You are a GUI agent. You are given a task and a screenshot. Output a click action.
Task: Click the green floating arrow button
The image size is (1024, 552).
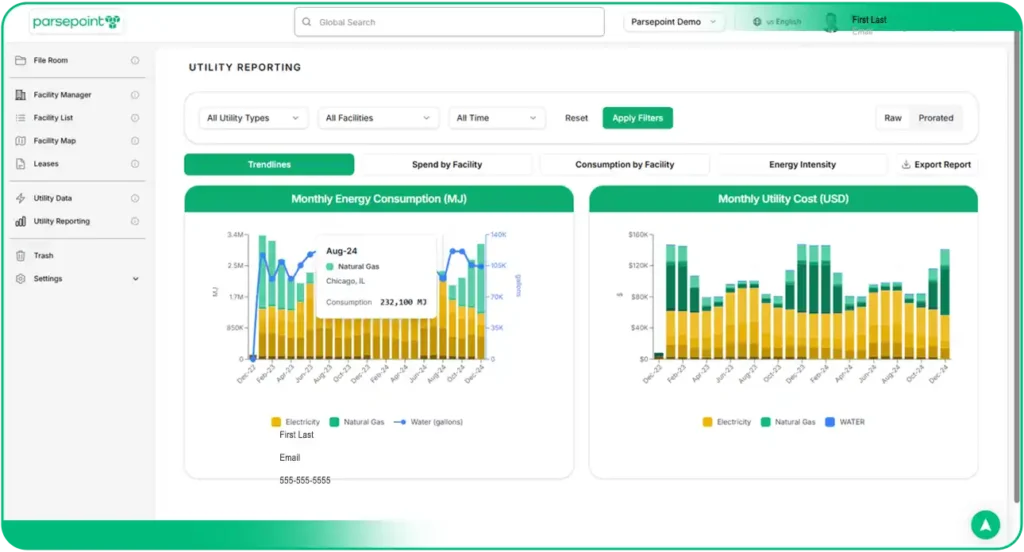(x=985, y=524)
